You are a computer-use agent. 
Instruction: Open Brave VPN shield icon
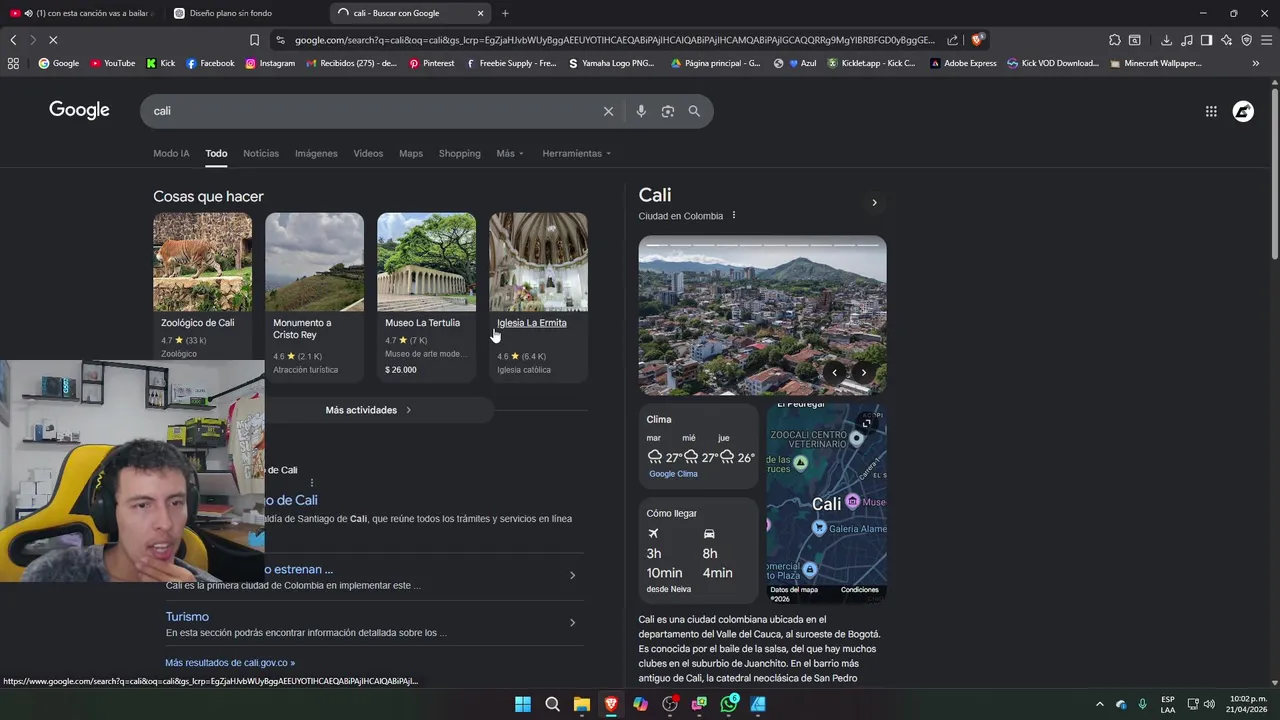click(x=1247, y=40)
